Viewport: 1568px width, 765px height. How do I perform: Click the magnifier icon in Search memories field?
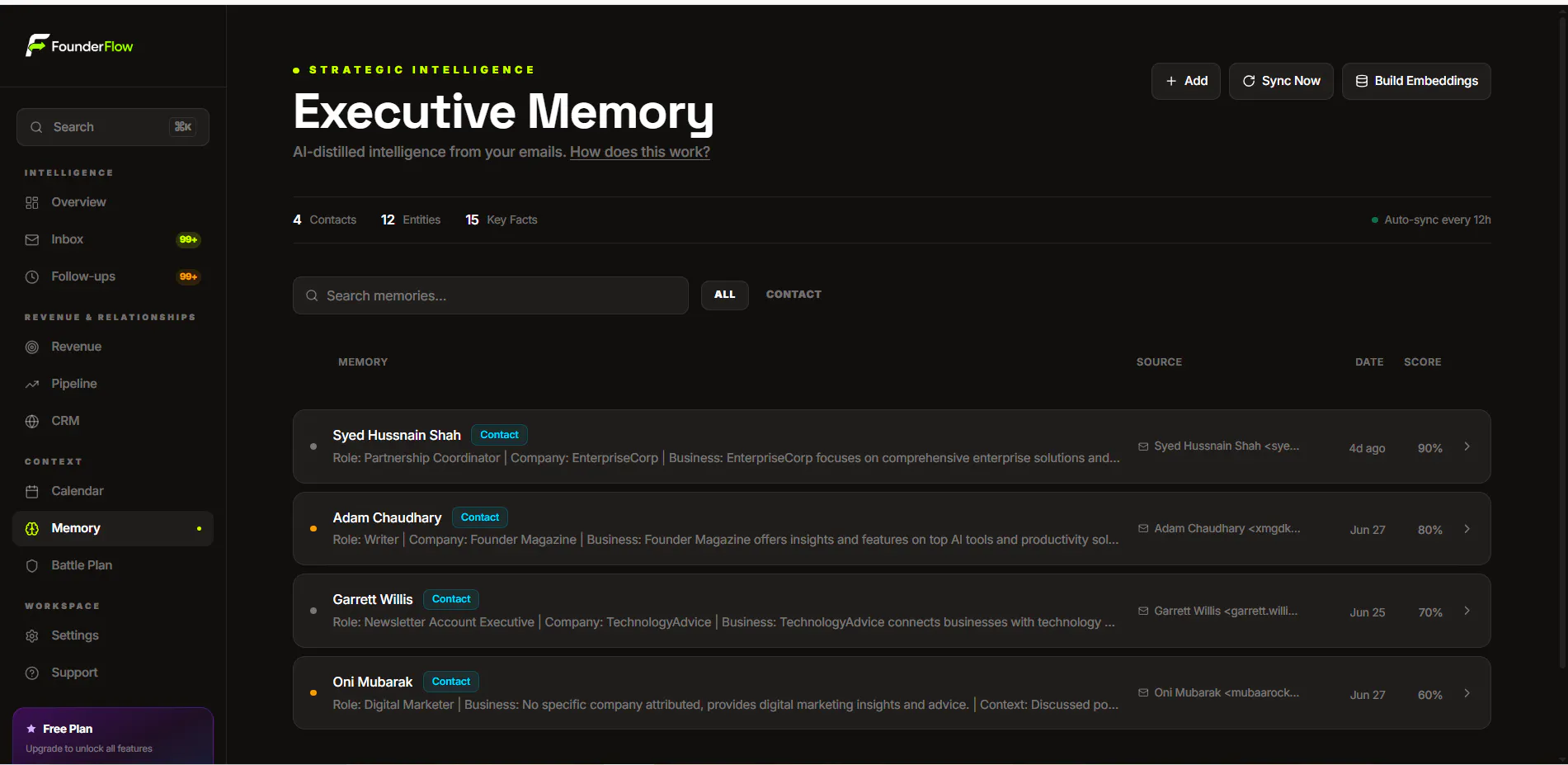312,295
